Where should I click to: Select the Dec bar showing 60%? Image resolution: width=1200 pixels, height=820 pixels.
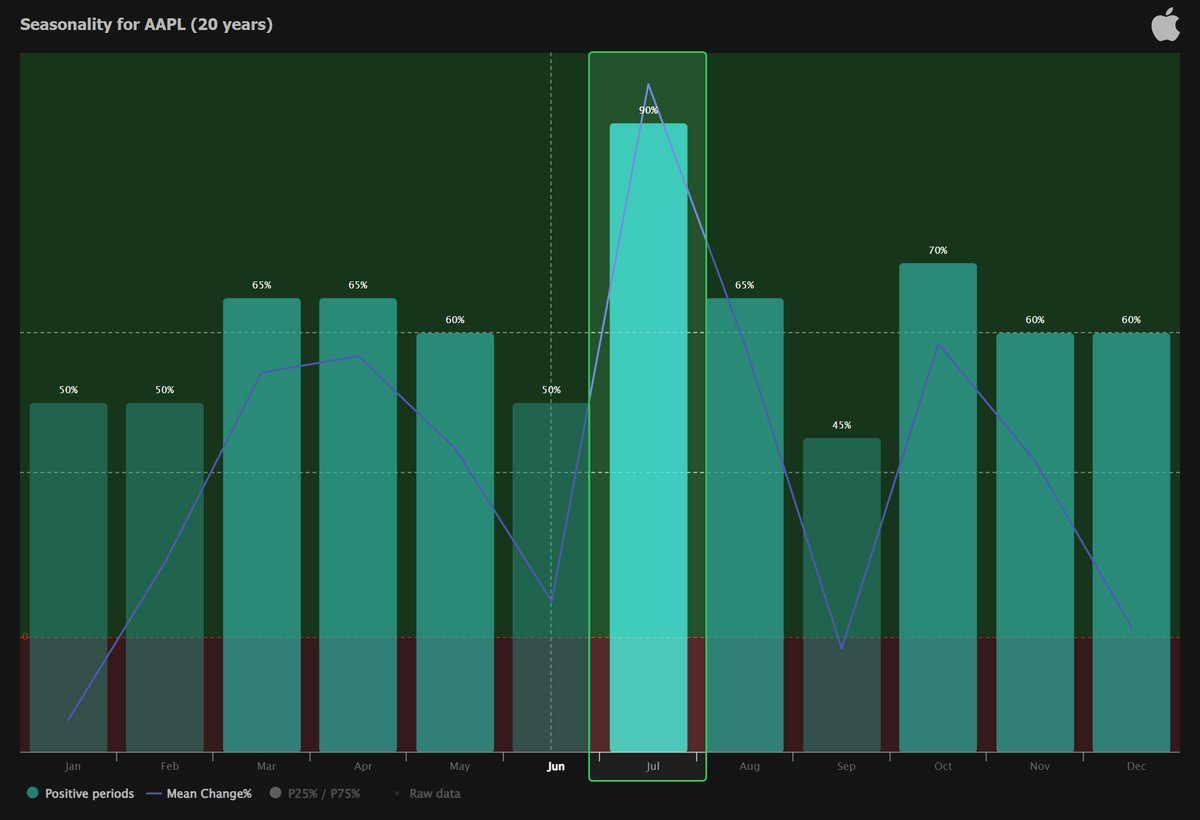[x=1131, y=542]
